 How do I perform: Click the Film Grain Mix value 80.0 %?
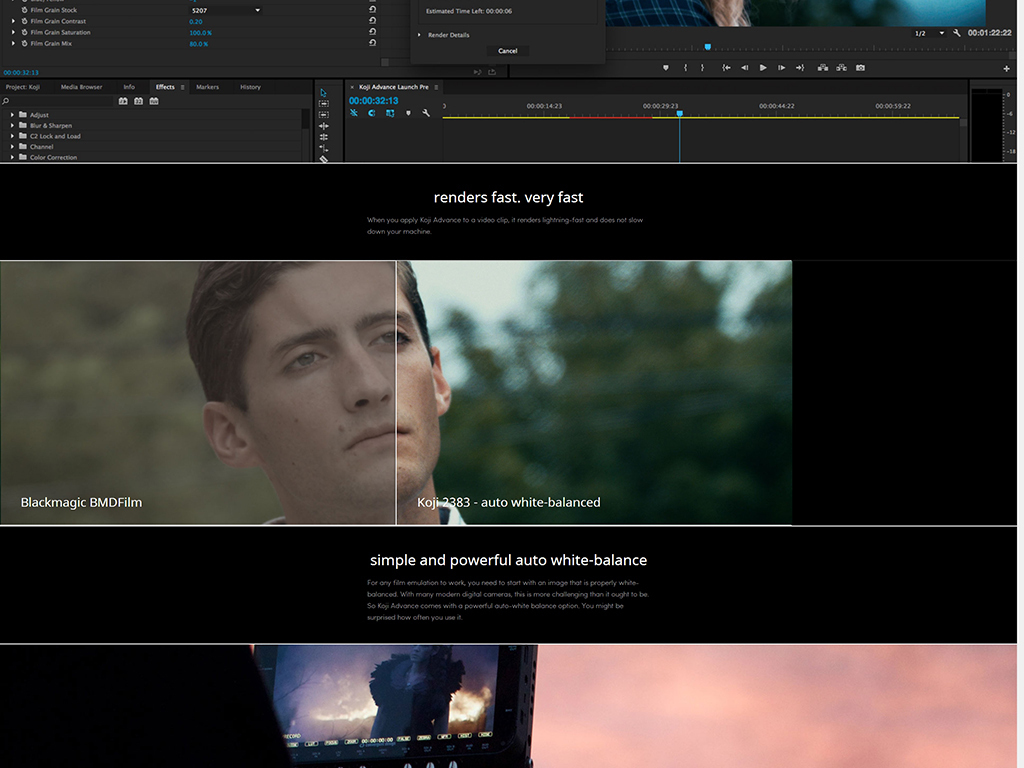(x=199, y=44)
